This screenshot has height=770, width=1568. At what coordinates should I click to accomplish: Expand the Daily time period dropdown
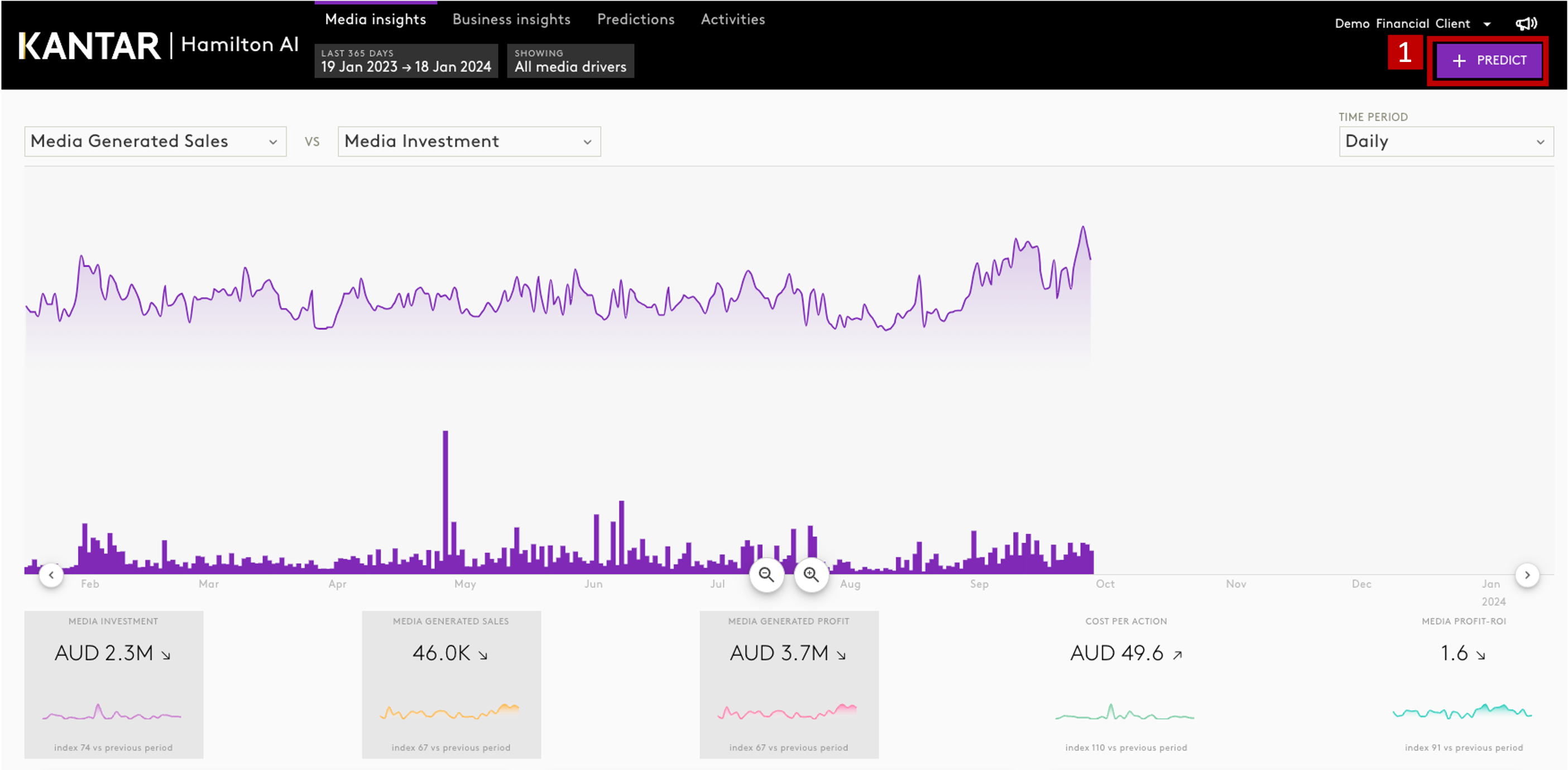(x=1445, y=141)
